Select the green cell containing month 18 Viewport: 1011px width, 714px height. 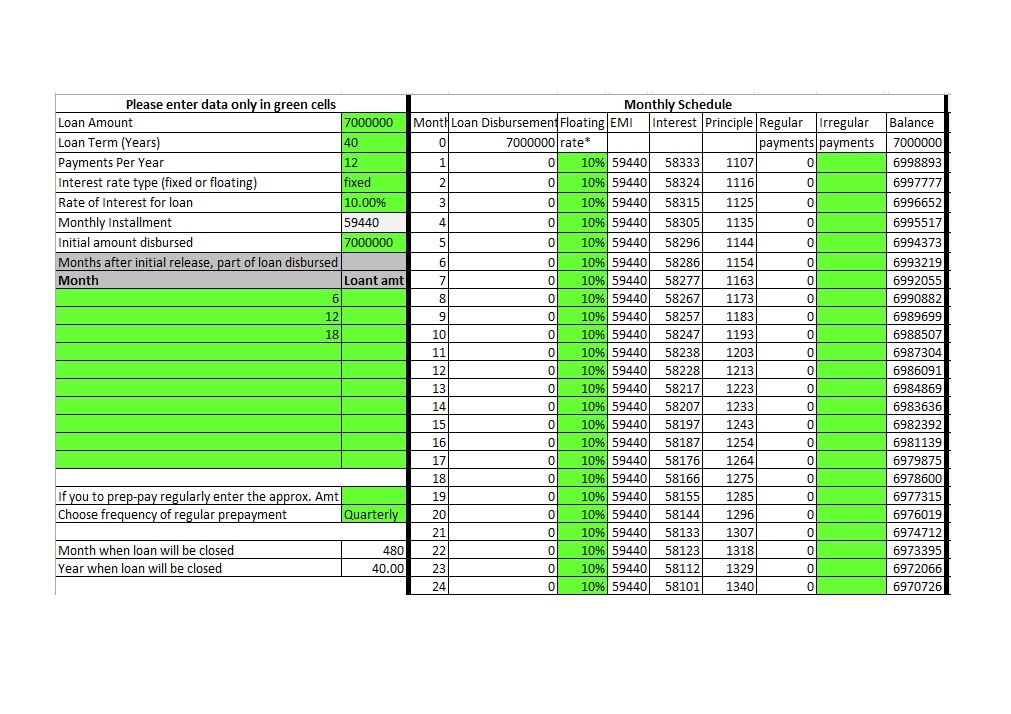tap(198, 335)
